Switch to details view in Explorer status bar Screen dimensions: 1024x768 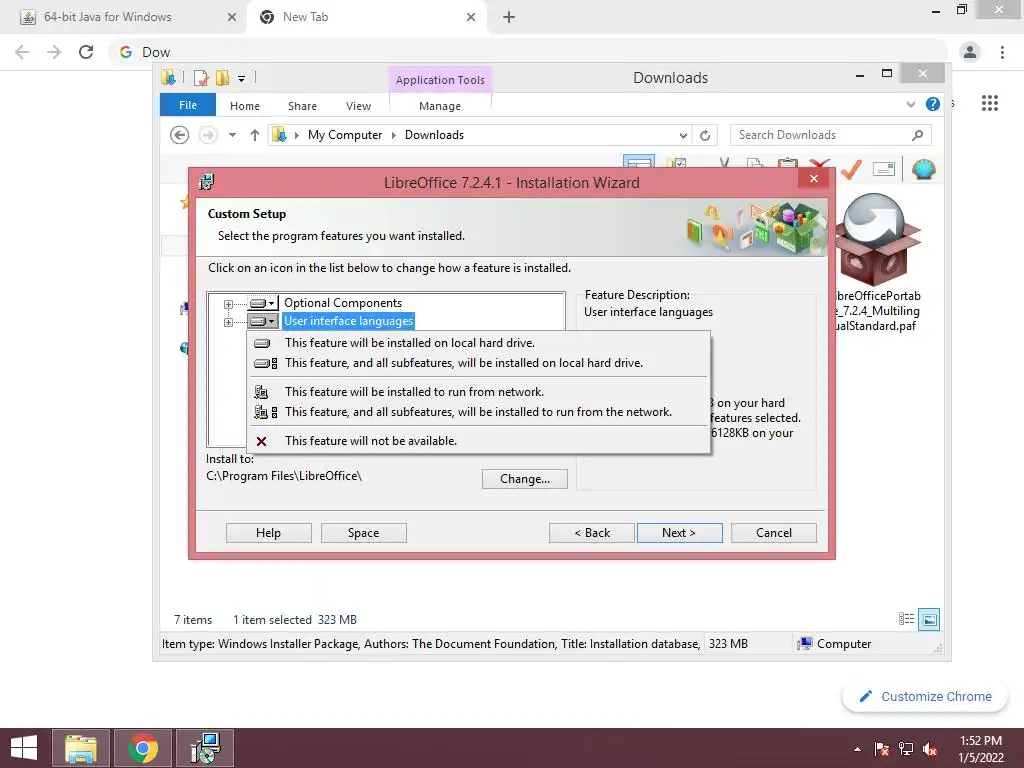click(906, 619)
